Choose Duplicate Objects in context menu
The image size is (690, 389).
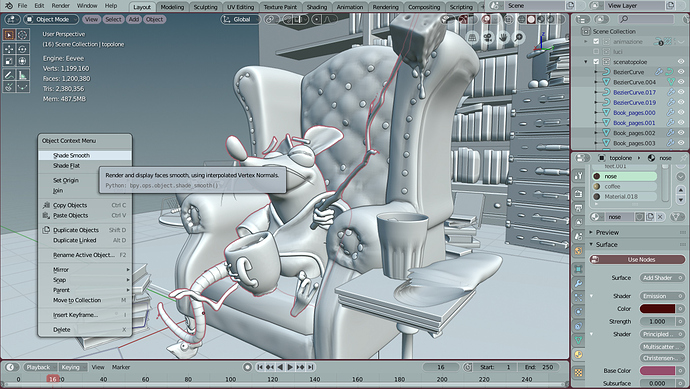[85, 230]
